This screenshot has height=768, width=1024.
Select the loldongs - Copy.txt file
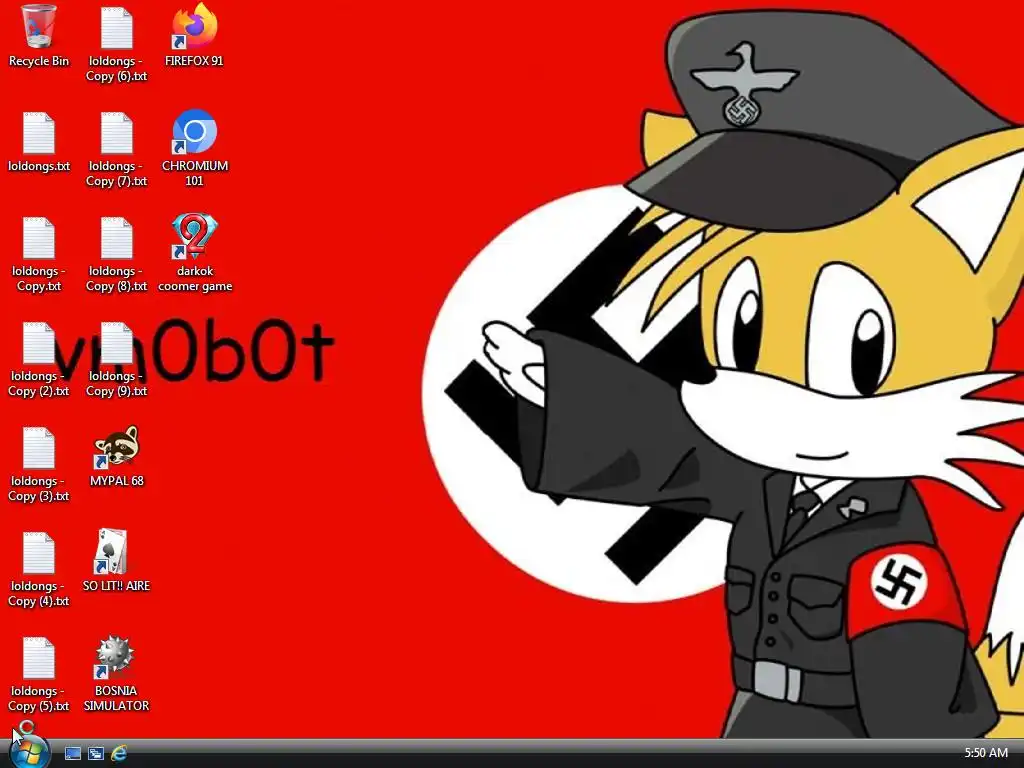[x=39, y=255]
